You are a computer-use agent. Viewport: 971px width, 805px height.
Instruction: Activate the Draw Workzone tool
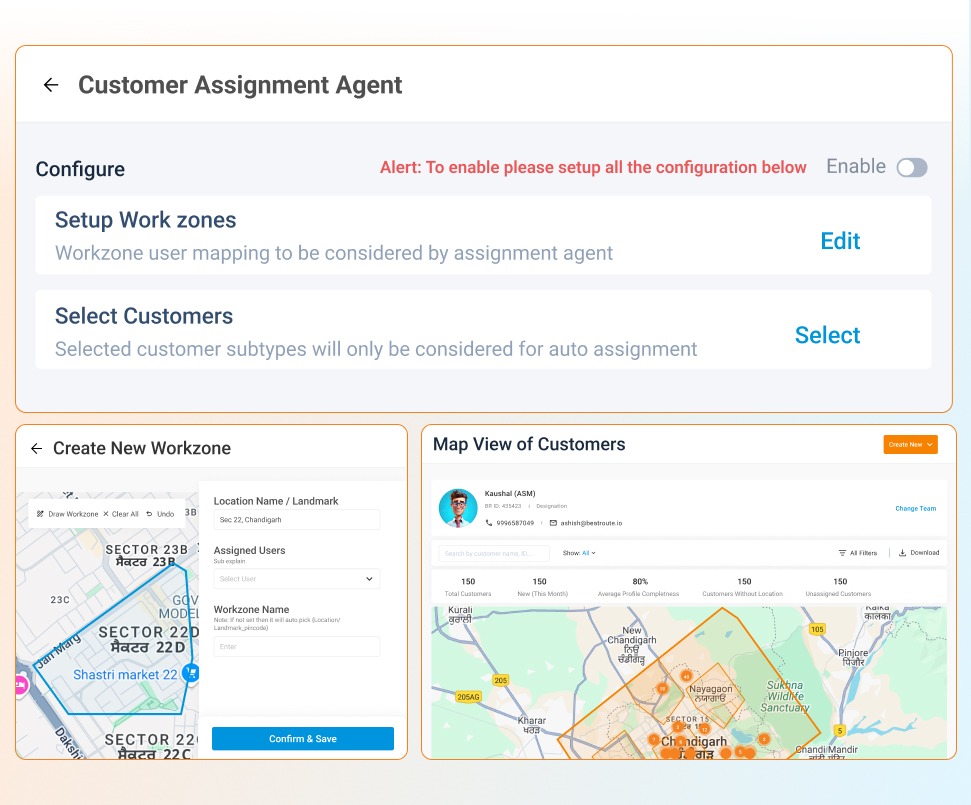[67, 514]
